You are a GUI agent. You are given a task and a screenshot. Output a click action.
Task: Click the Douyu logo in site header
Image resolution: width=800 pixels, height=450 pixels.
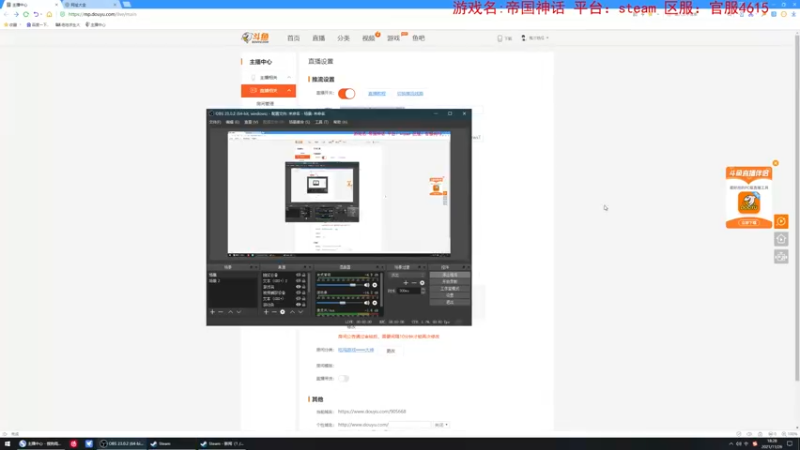(255, 38)
